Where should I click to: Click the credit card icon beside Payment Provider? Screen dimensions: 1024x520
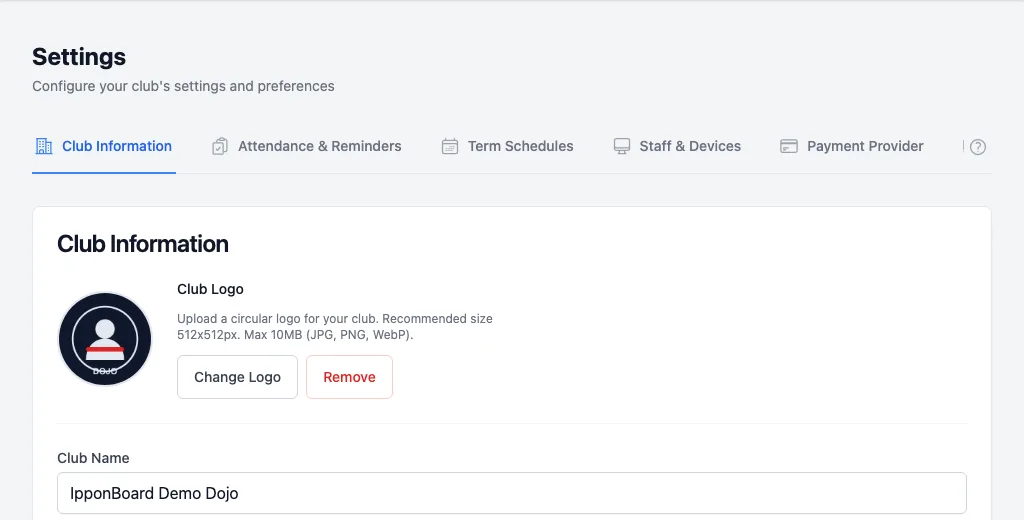(789, 146)
